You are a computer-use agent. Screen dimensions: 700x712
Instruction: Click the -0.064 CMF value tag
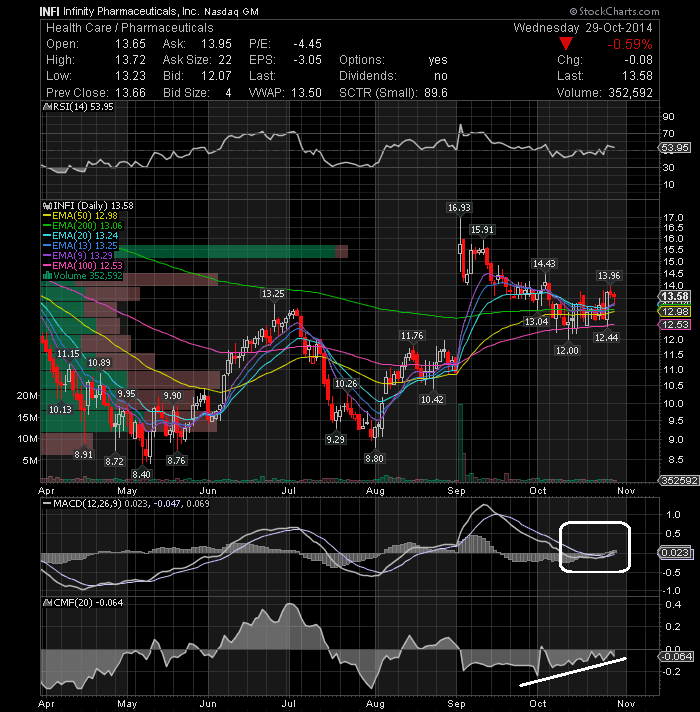(675, 656)
